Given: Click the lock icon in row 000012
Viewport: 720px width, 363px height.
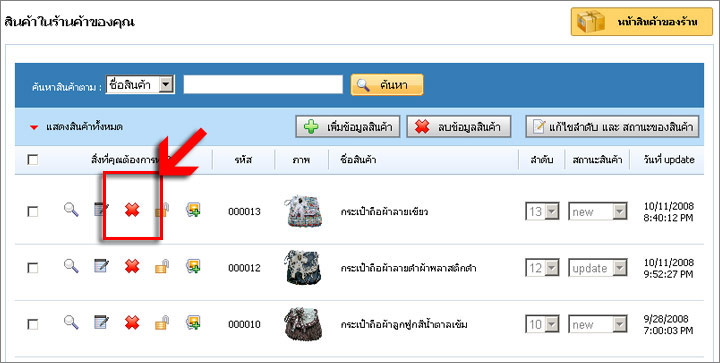Looking at the screenshot, I should [162, 266].
